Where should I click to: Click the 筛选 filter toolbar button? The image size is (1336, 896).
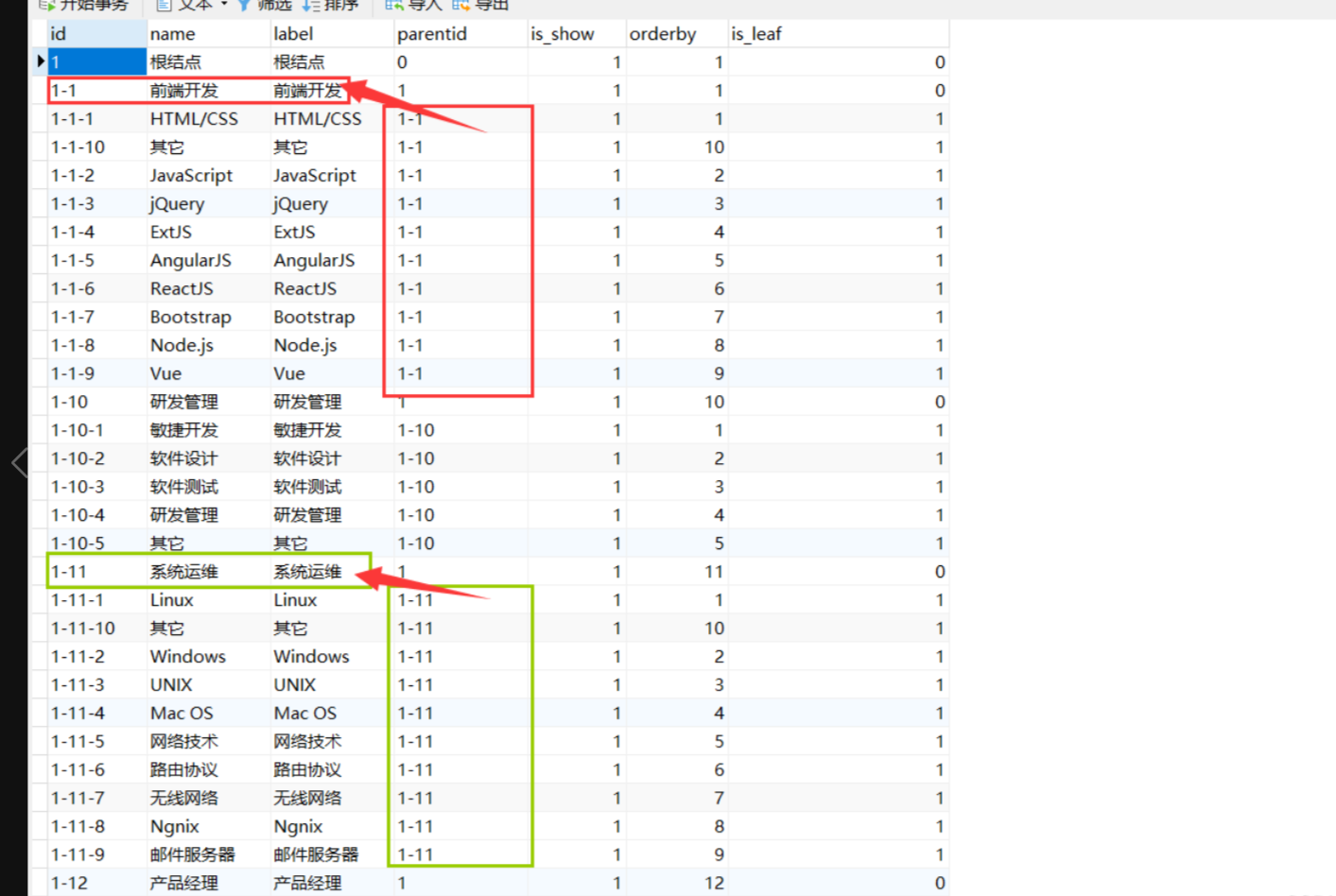[264, 5]
